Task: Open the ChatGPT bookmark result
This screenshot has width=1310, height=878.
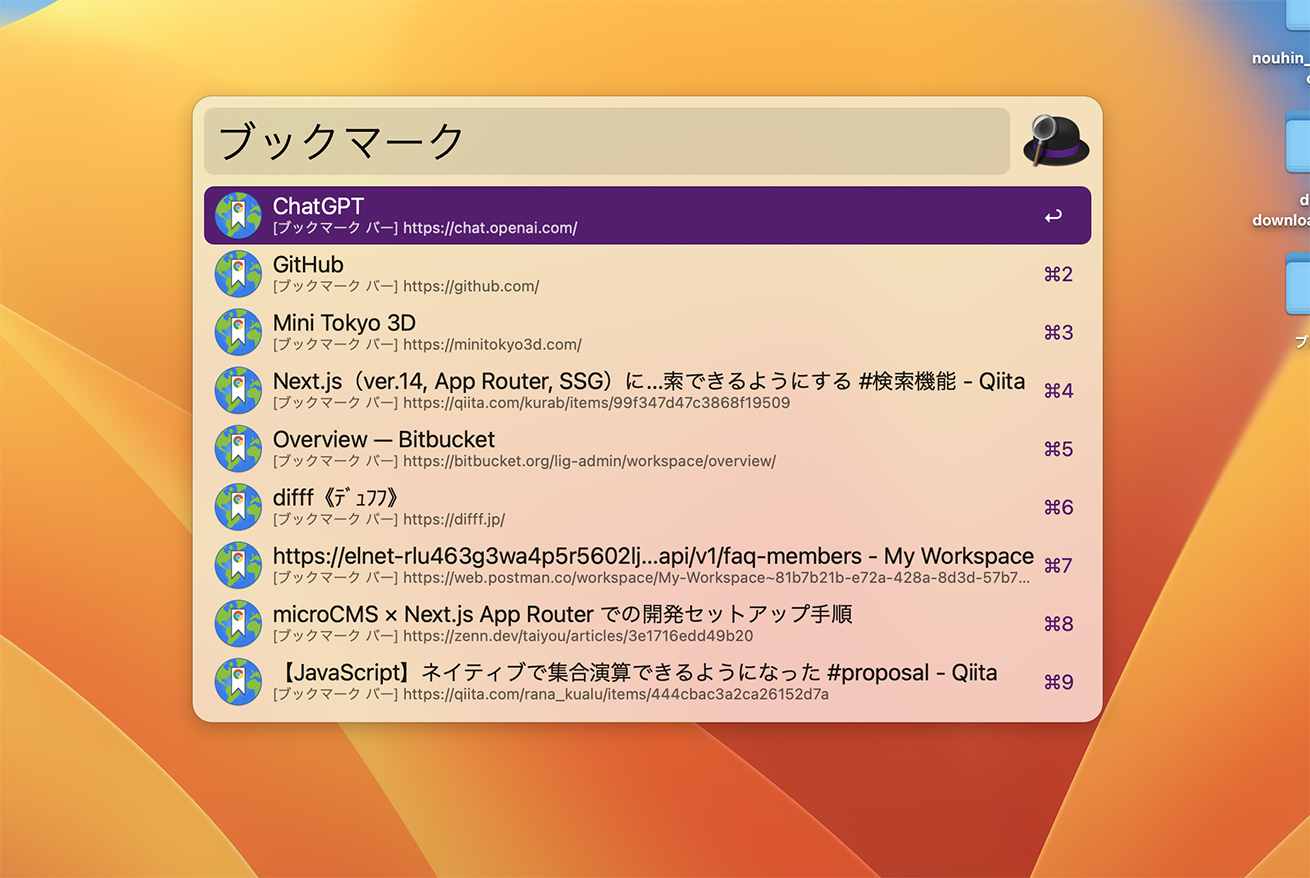Action: 647,215
